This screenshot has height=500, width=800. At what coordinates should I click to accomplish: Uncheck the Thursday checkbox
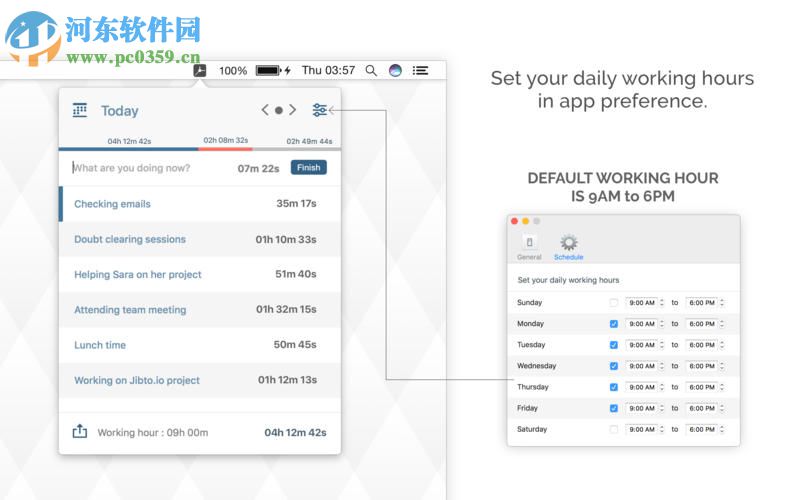pos(613,387)
